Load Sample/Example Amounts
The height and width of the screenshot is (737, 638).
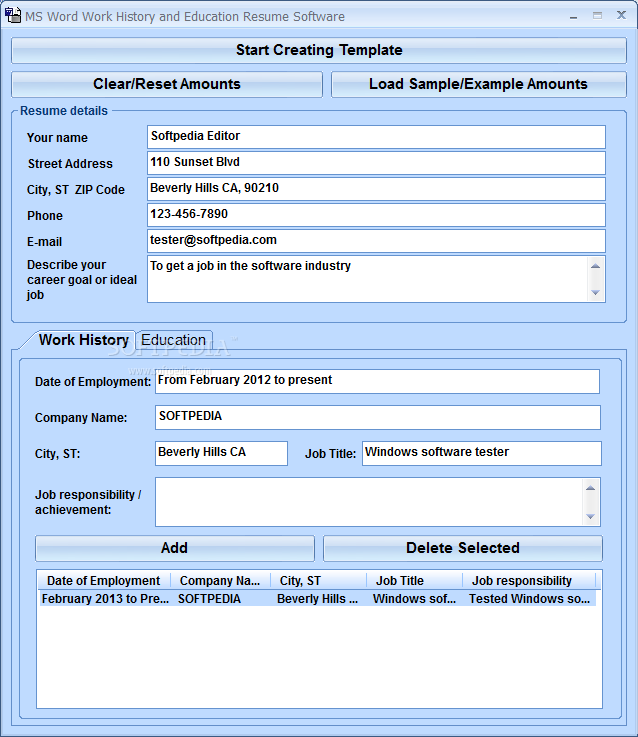[x=479, y=84]
